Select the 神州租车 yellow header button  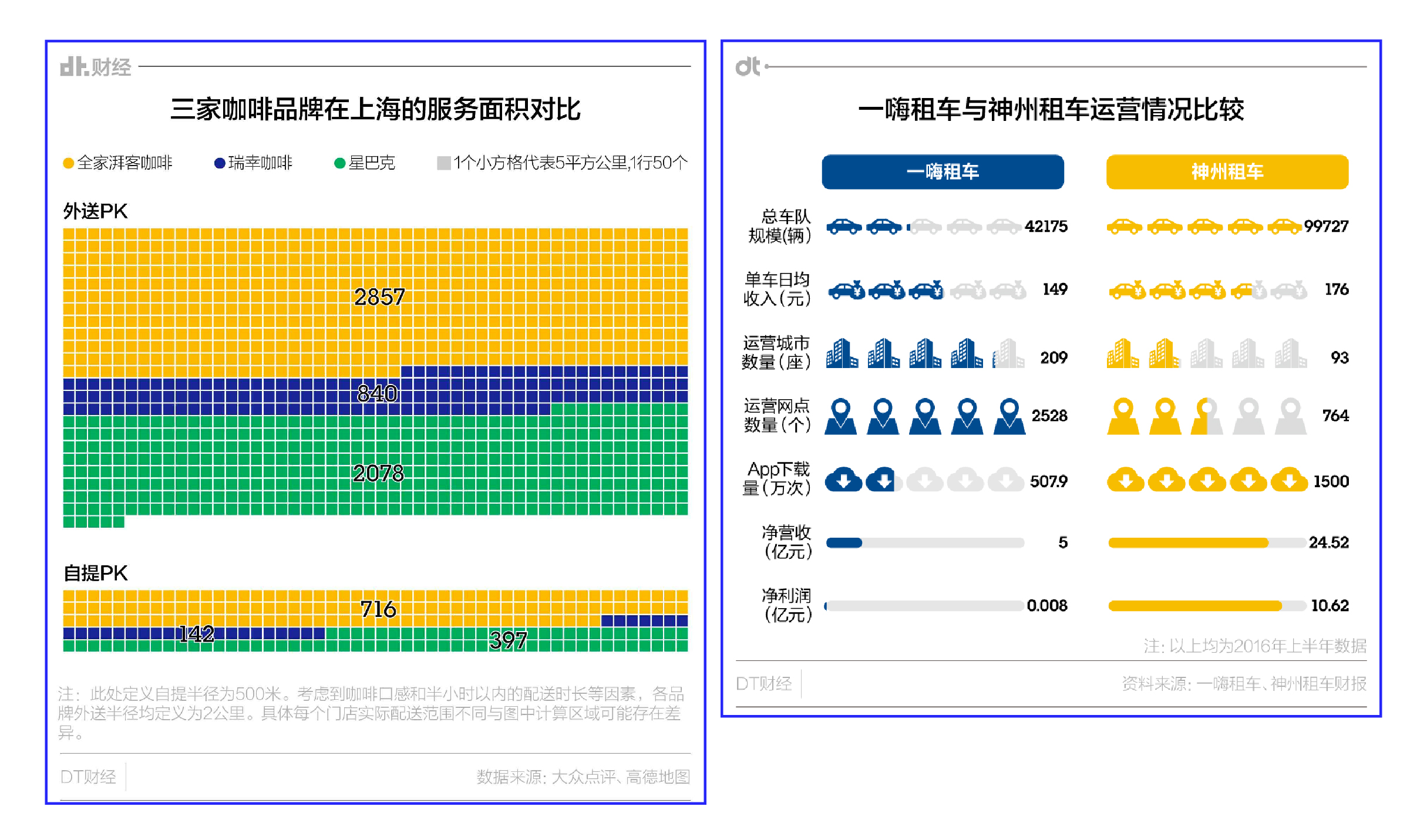(1227, 172)
